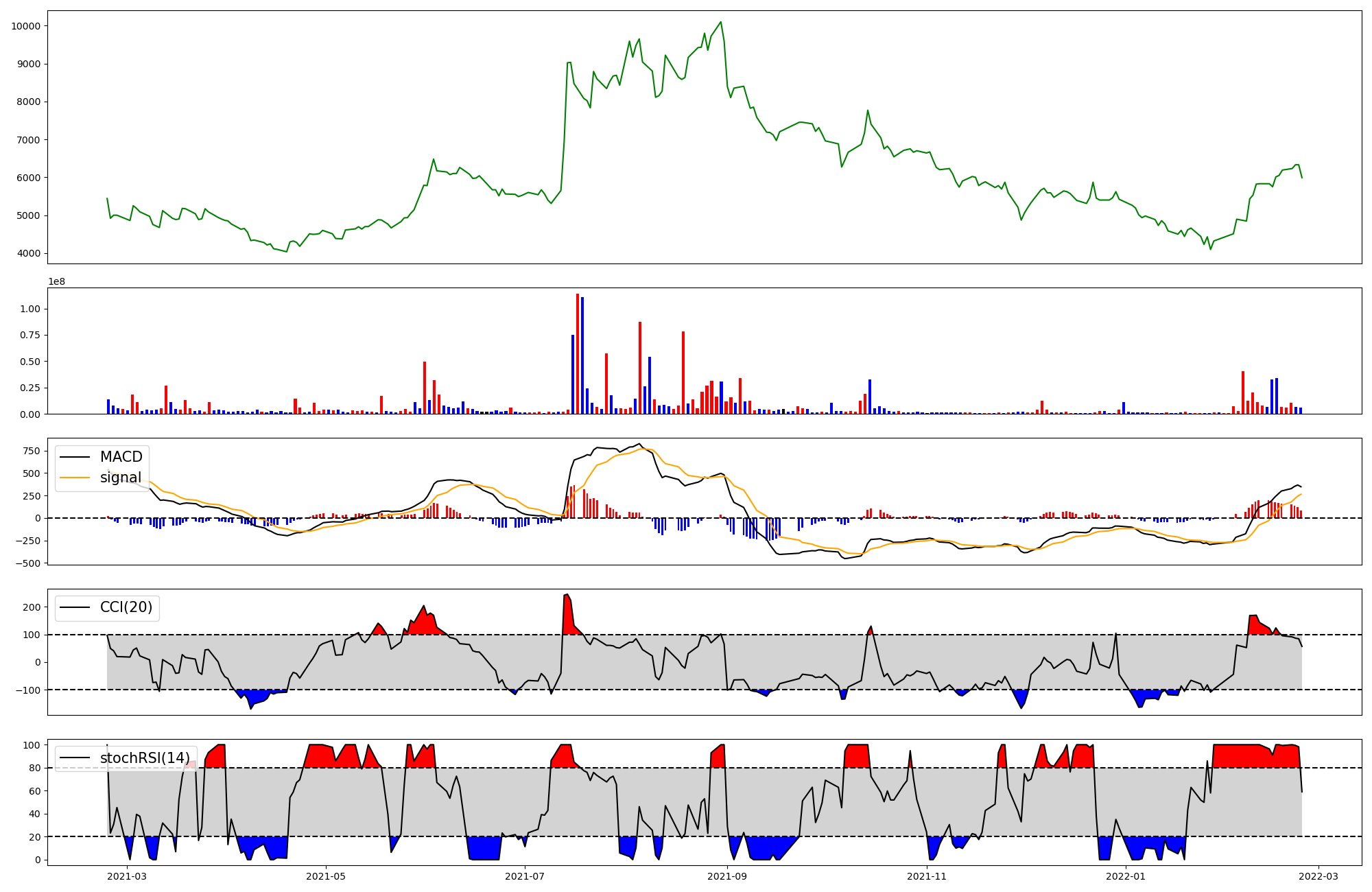Click the MACD legend label
This screenshot has width=1372, height=892.
121,457
